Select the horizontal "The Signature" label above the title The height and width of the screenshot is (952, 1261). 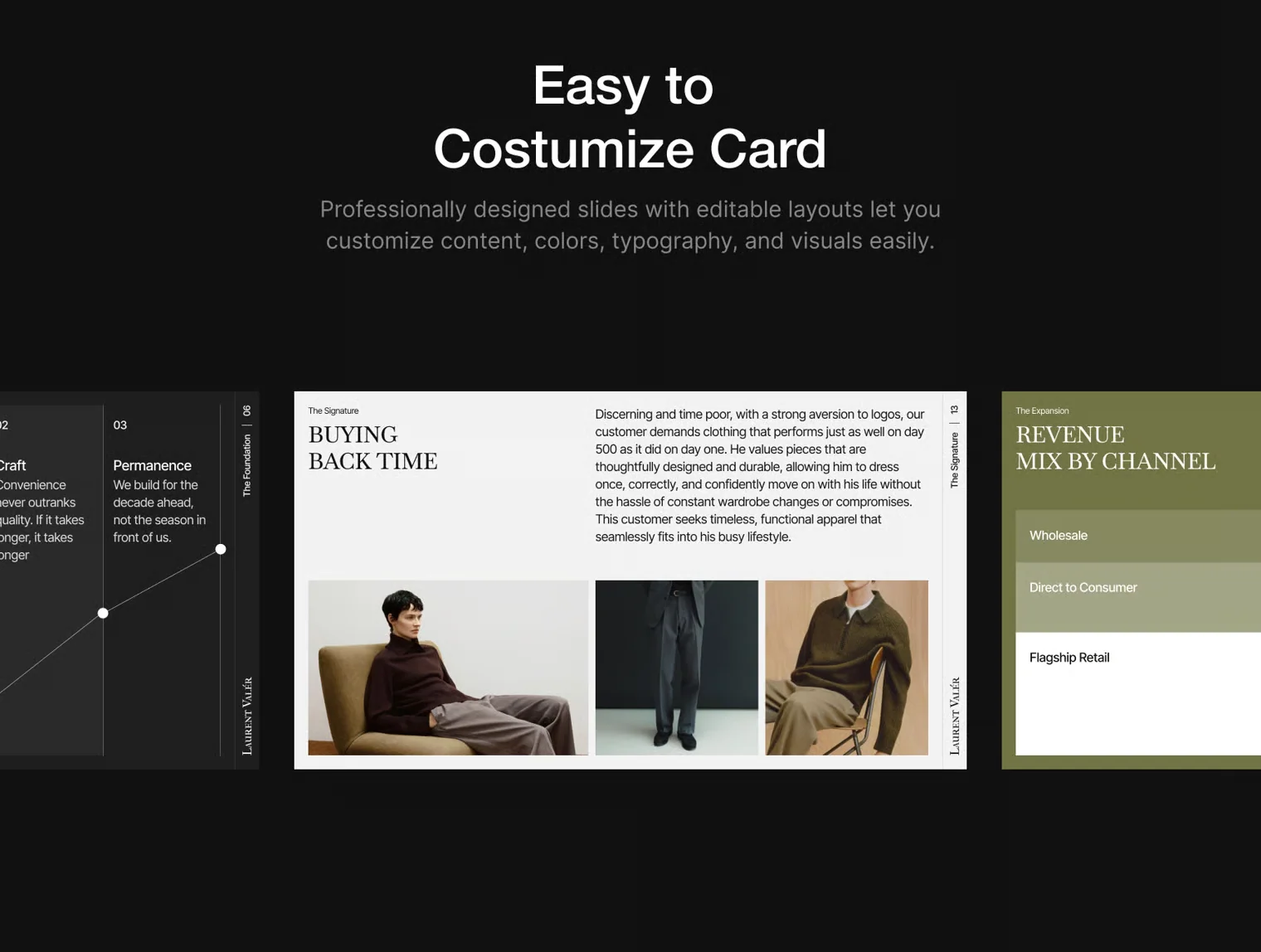[334, 410]
